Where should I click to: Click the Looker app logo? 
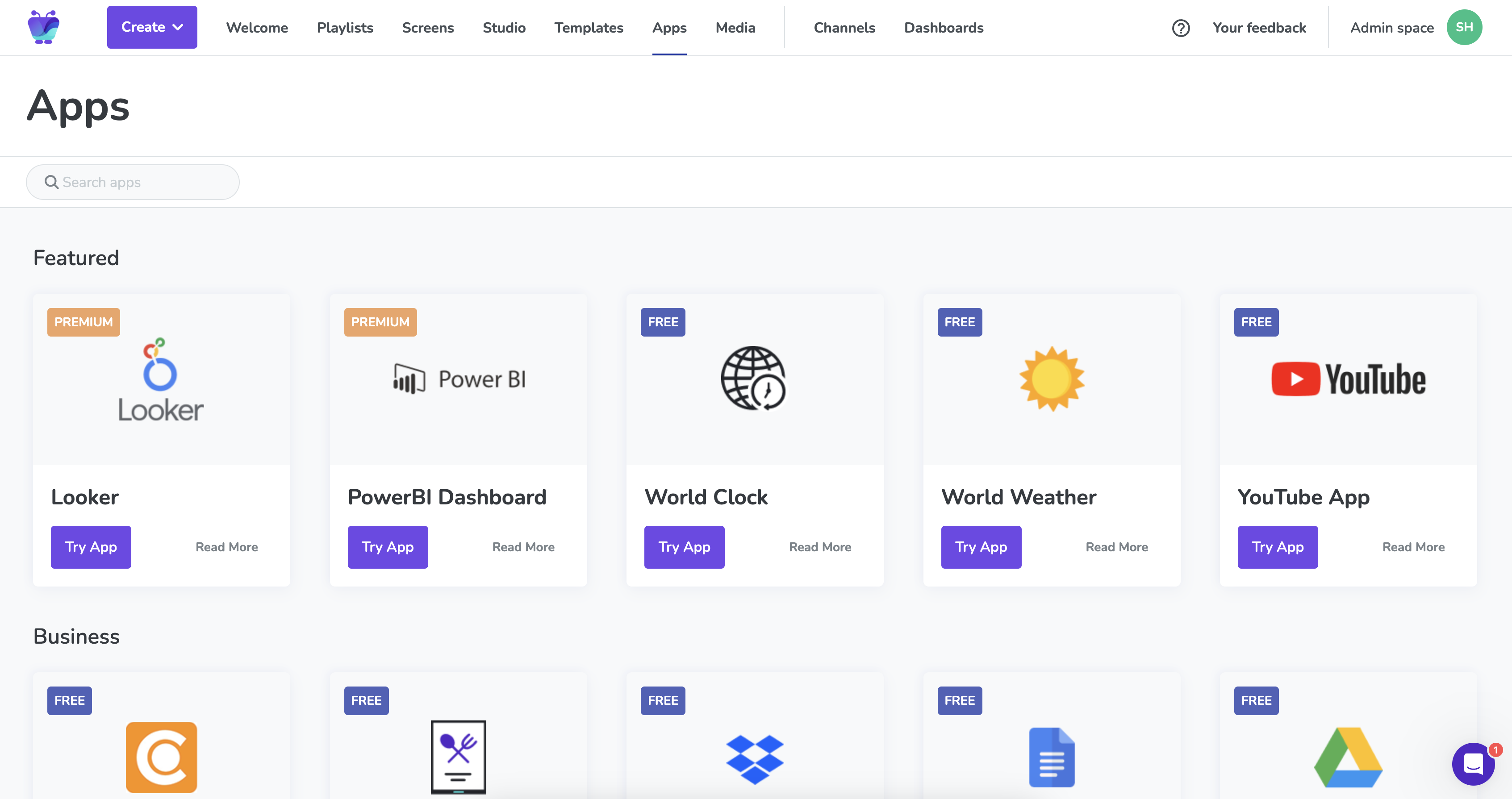(x=161, y=379)
